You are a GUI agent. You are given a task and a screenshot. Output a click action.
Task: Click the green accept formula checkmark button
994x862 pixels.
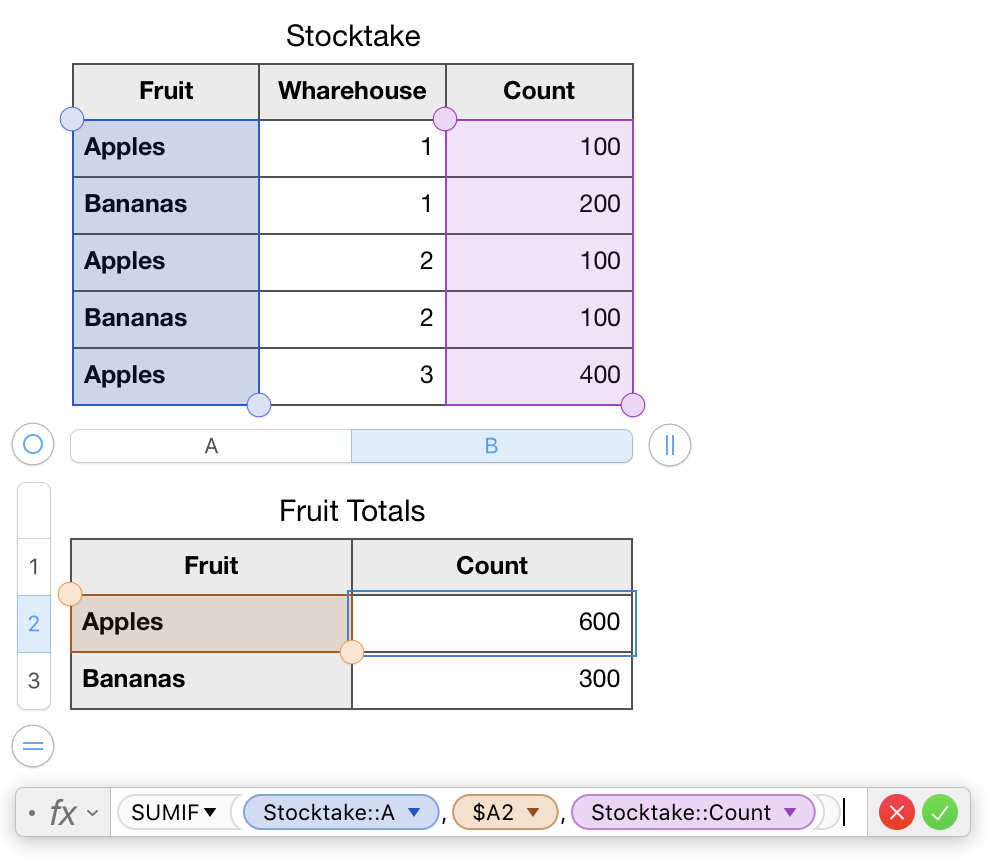(x=940, y=813)
